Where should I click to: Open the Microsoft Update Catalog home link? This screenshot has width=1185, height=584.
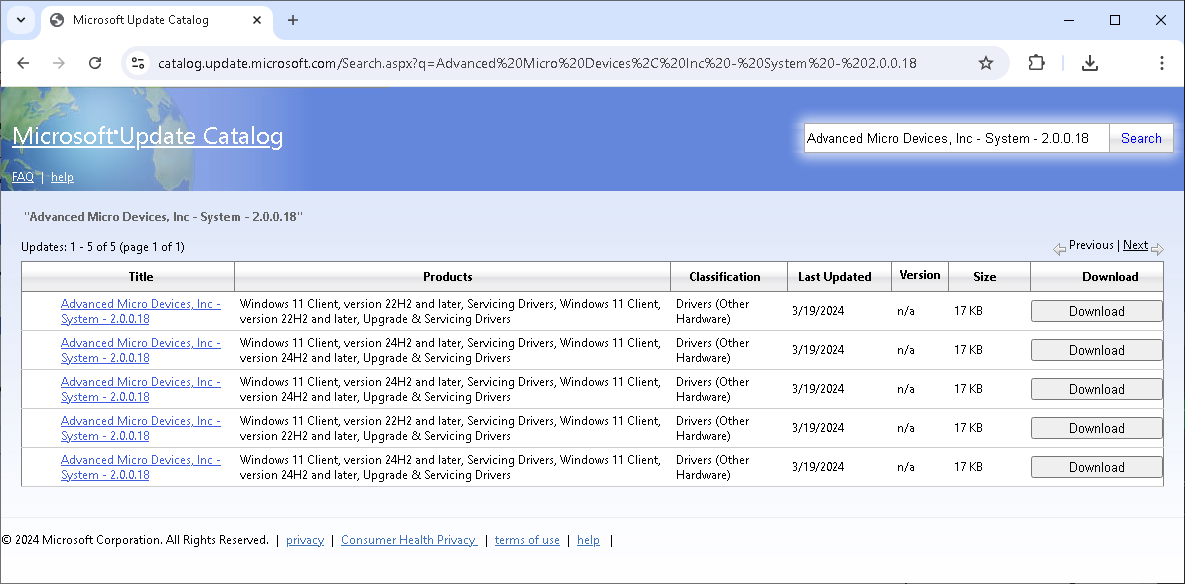point(147,137)
